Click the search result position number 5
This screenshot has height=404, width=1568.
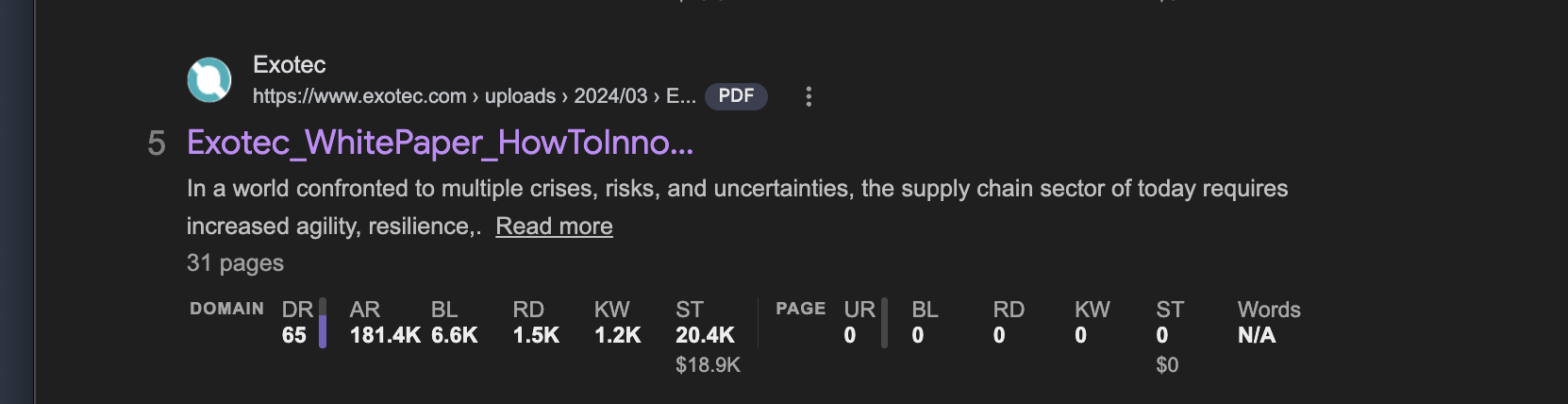157,143
